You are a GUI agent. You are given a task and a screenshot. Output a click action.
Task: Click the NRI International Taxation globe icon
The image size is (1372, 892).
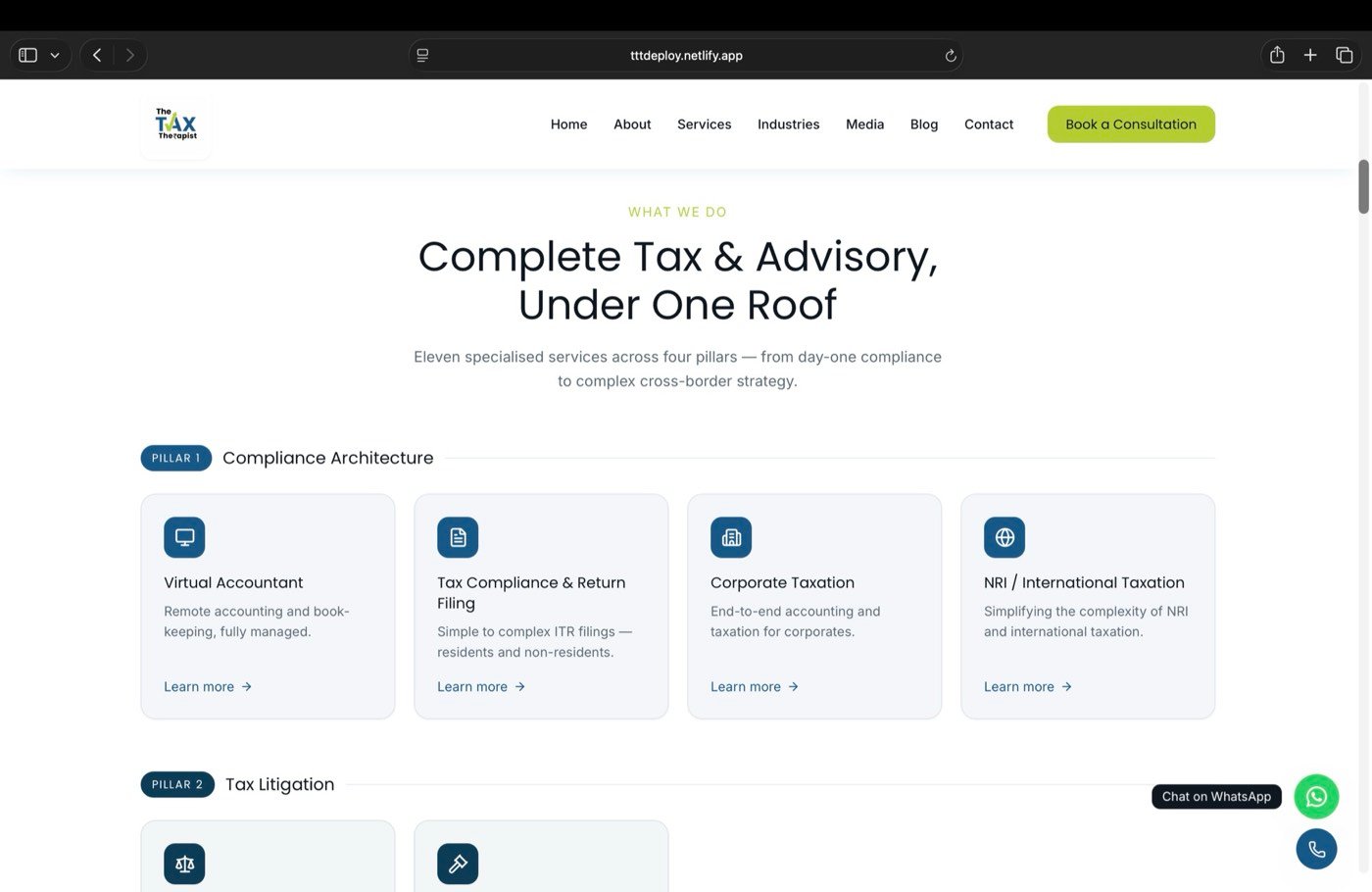pos(1004,537)
